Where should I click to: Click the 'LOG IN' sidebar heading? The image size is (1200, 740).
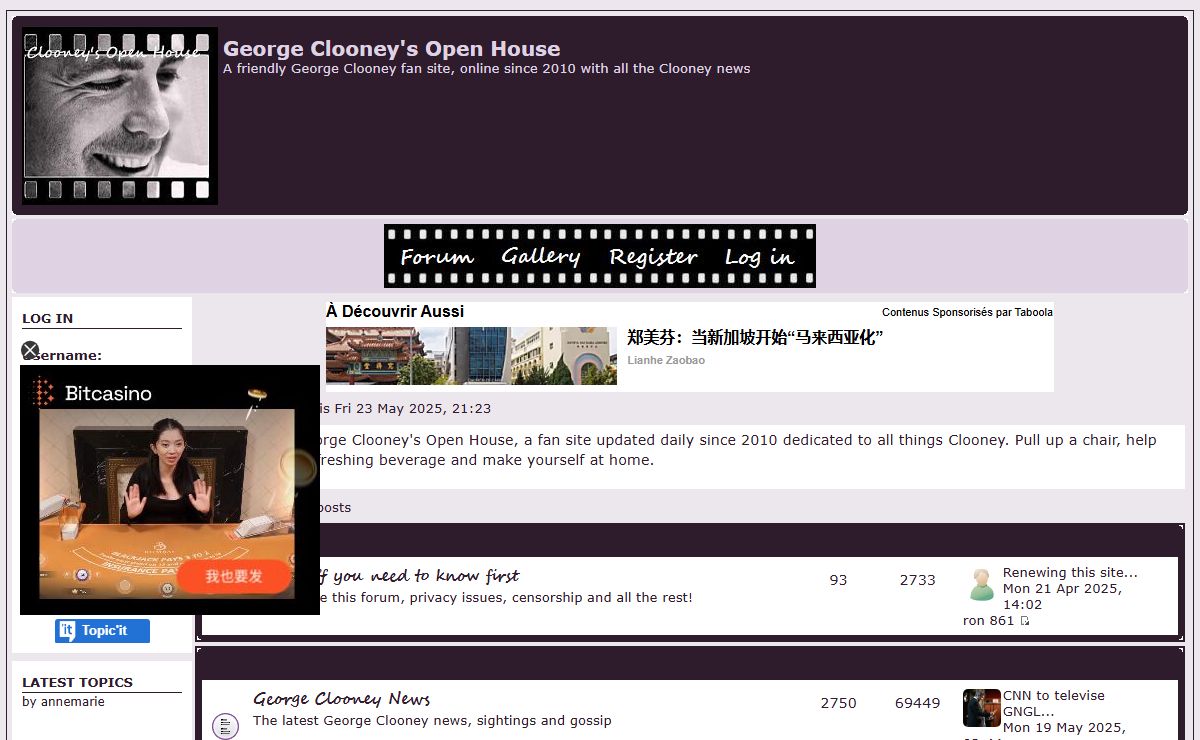[x=47, y=318]
